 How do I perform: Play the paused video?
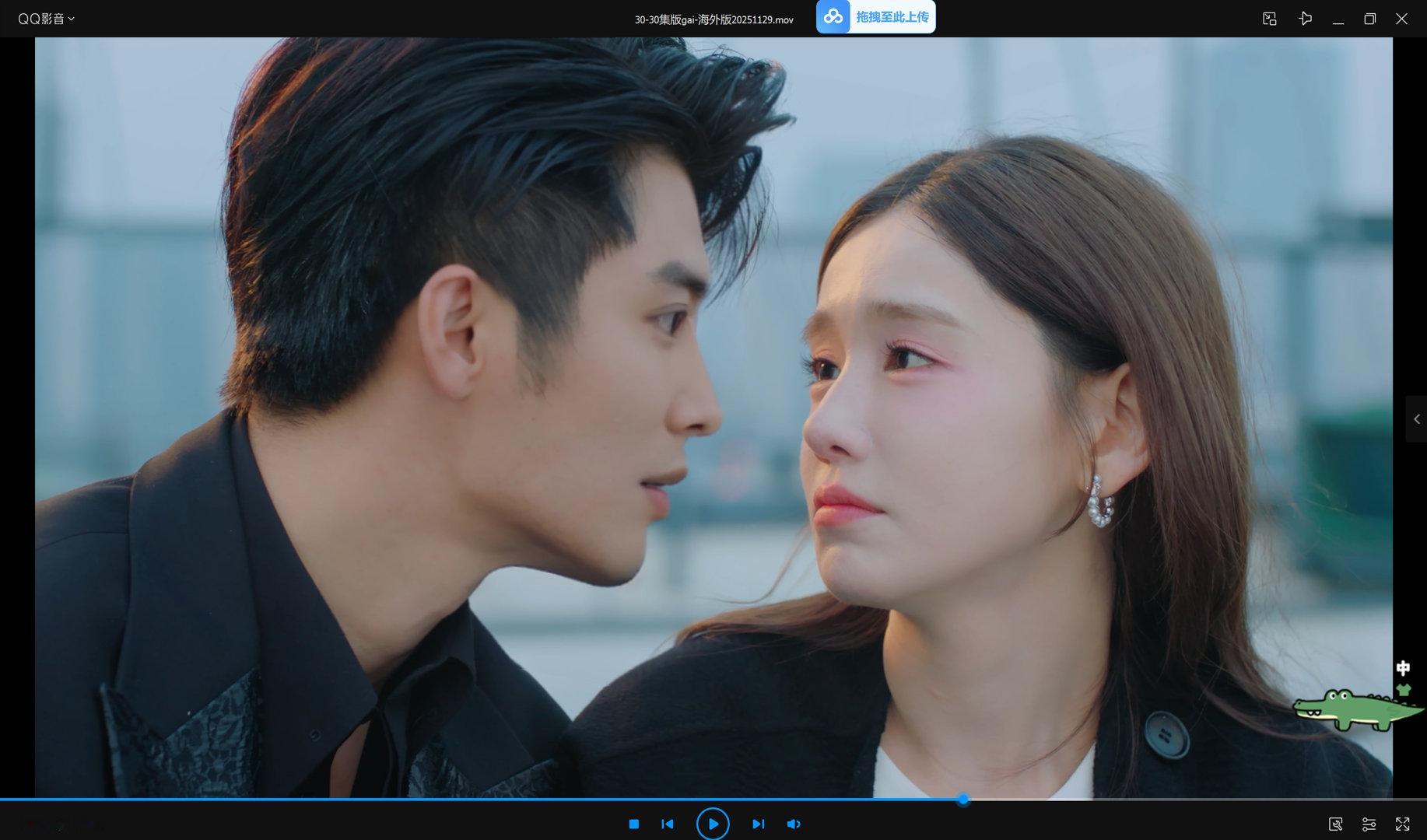(713, 824)
